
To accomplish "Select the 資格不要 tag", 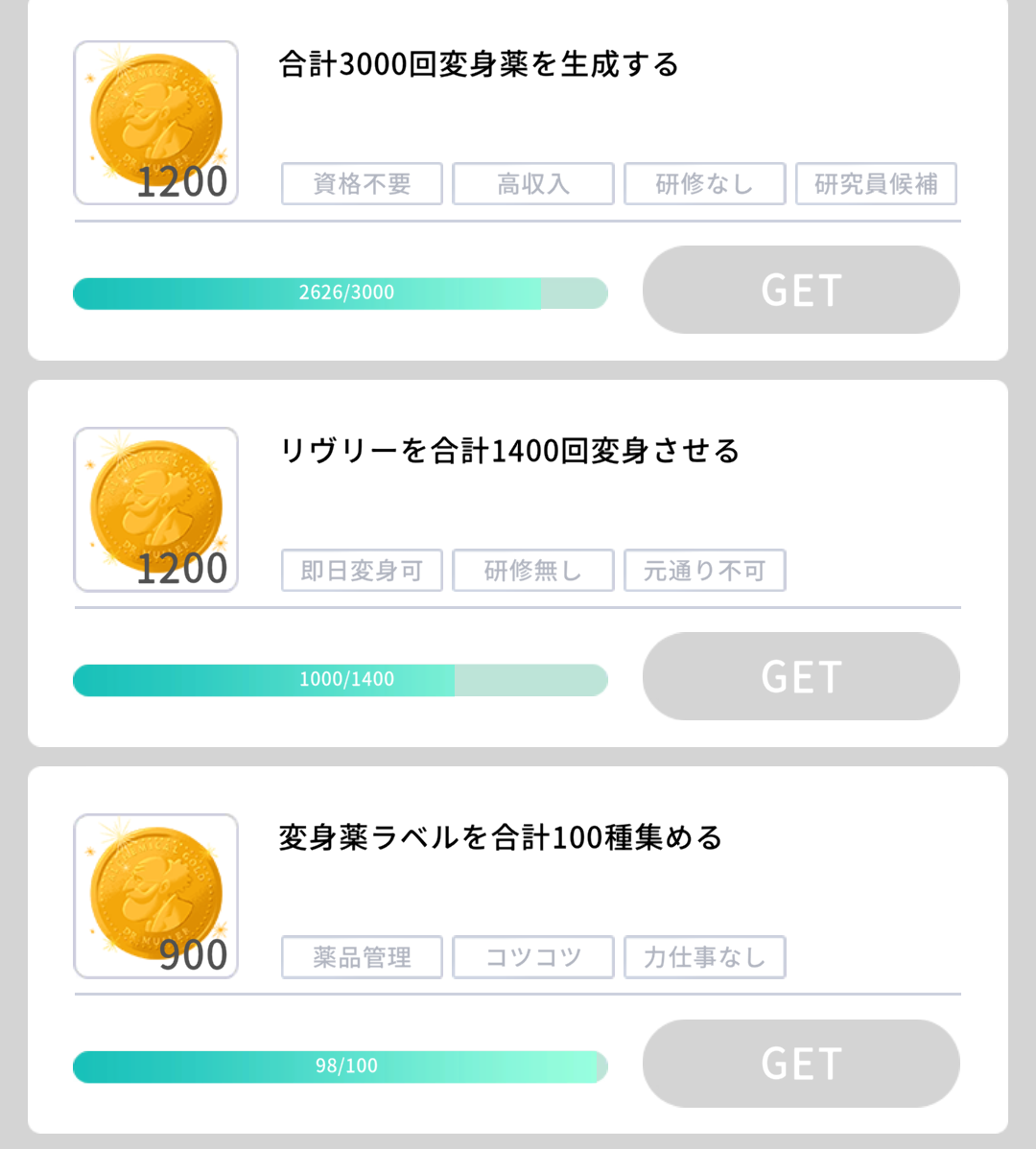I will point(362,183).
